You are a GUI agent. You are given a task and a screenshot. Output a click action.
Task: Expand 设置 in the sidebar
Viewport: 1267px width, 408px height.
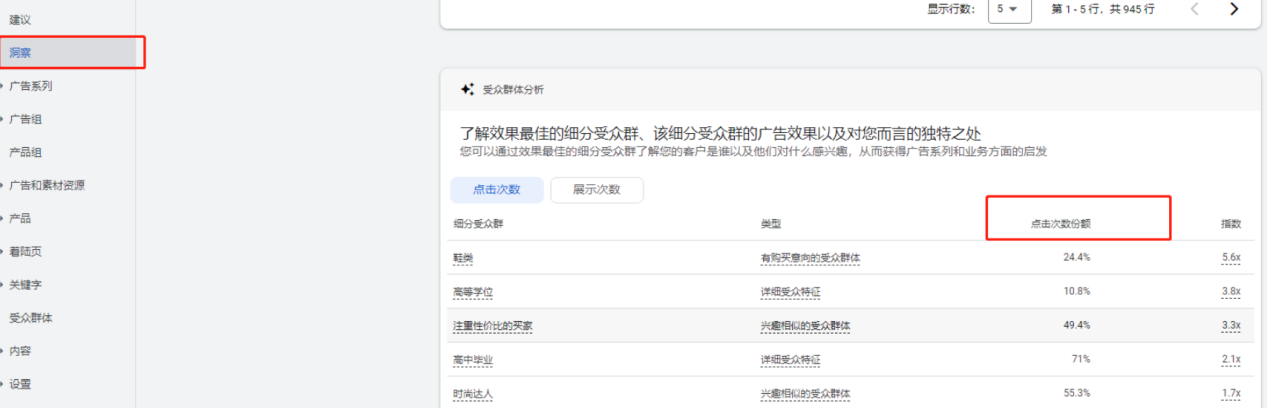click(20, 384)
